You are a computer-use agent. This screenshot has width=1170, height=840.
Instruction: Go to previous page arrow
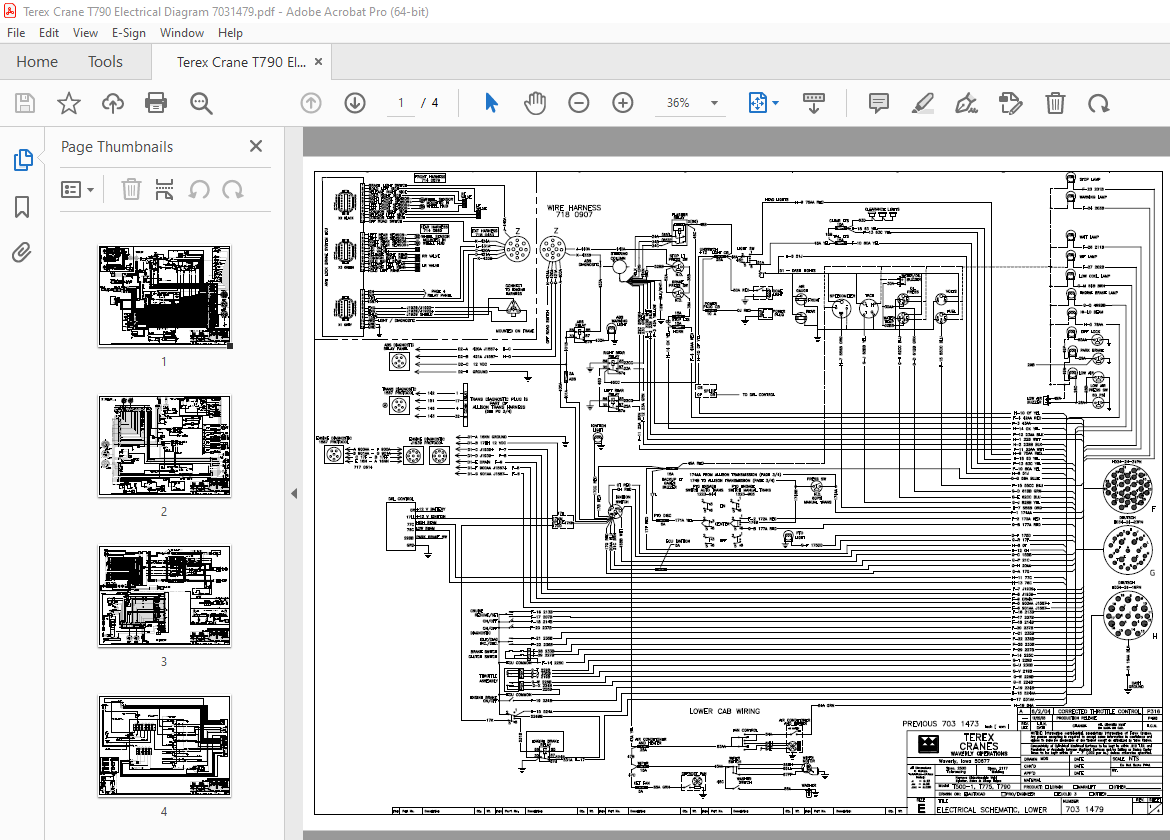coord(311,103)
